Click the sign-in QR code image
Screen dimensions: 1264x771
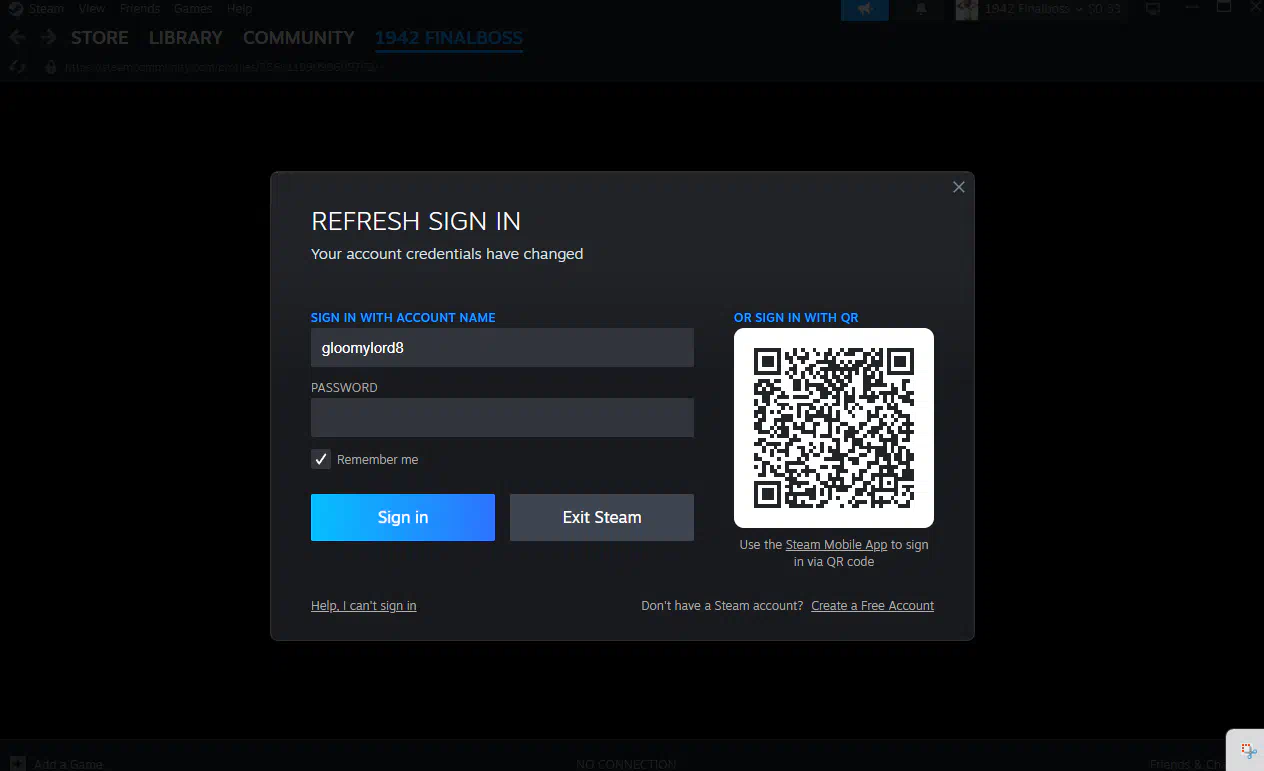click(x=834, y=428)
